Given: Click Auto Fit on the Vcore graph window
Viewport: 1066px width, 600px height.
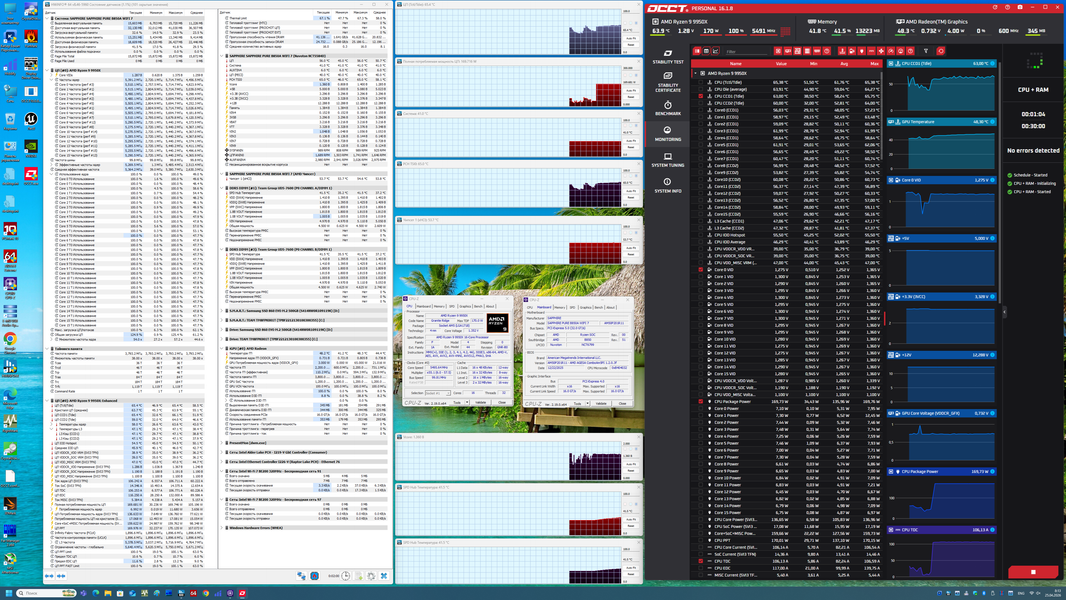Looking at the screenshot, I should [x=631, y=464].
